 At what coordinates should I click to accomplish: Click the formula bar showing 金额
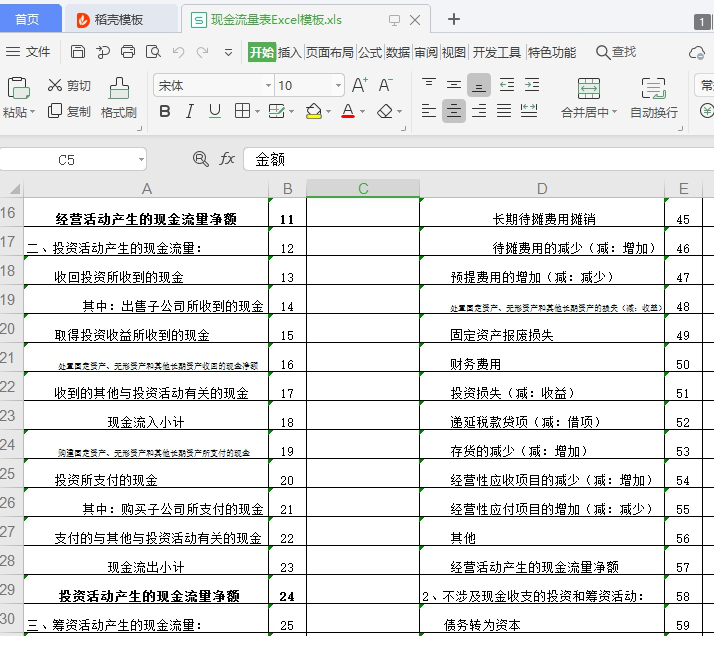(x=479, y=159)
